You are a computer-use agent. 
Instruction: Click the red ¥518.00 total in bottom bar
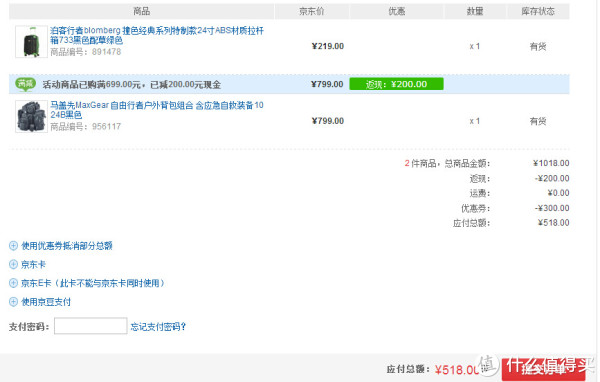click(x=457, y=370)
